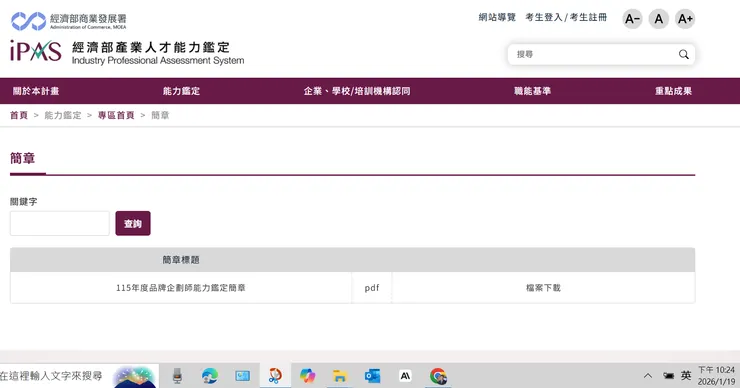Screen dimensions: 740x388
Task: Click 考生登入/考生註冊 link
Action: pyautogui.click(x=566, y=17)
